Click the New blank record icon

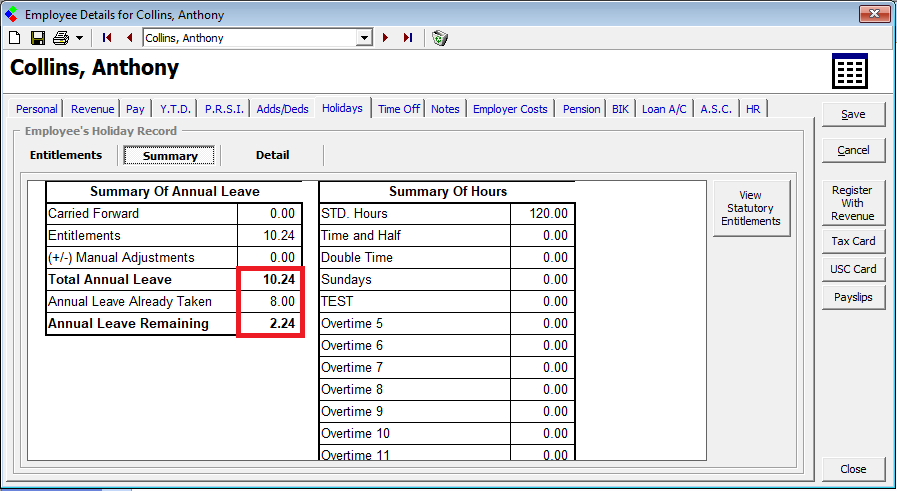(15, 38)
